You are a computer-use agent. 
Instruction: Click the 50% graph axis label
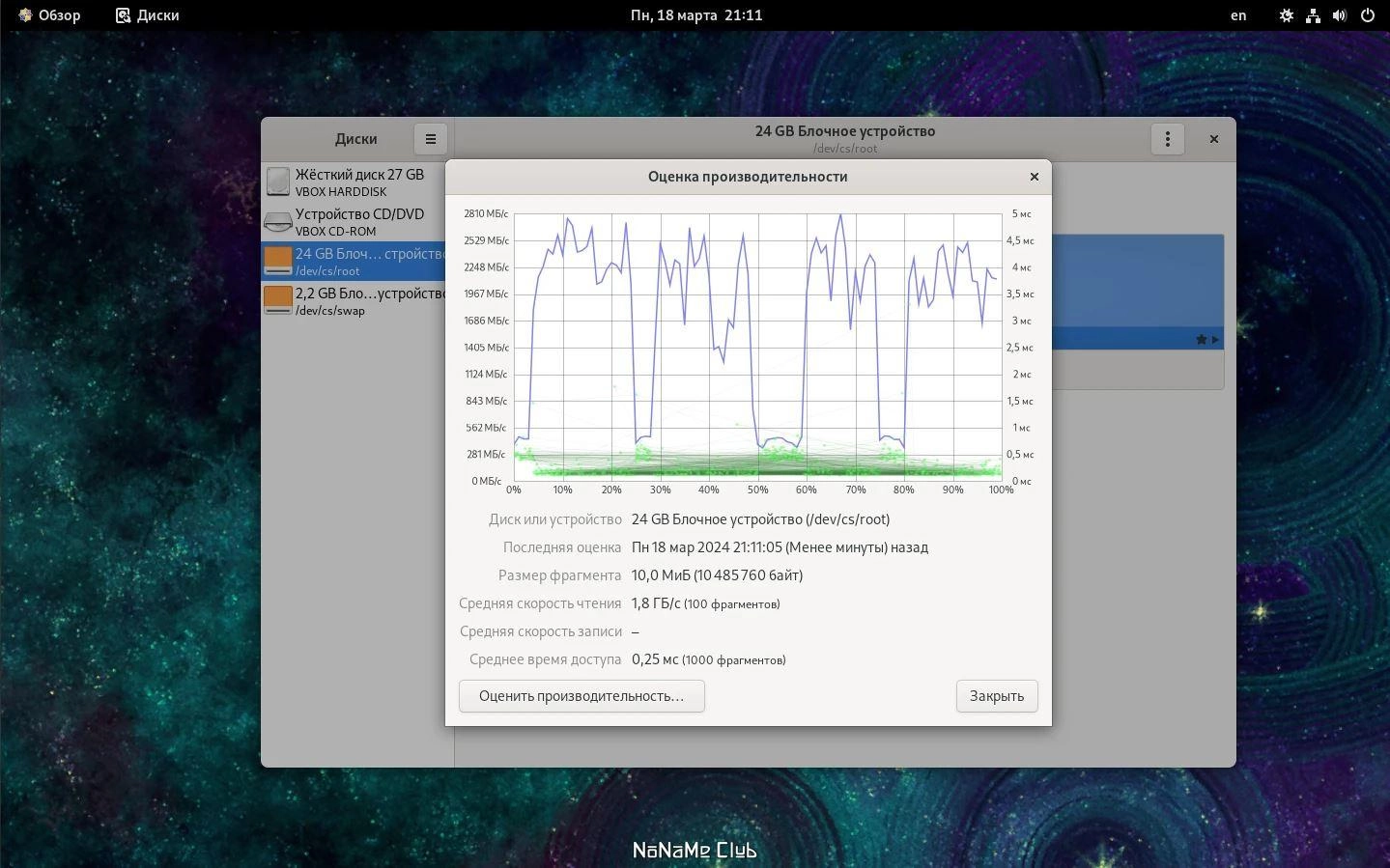[757, 490]
